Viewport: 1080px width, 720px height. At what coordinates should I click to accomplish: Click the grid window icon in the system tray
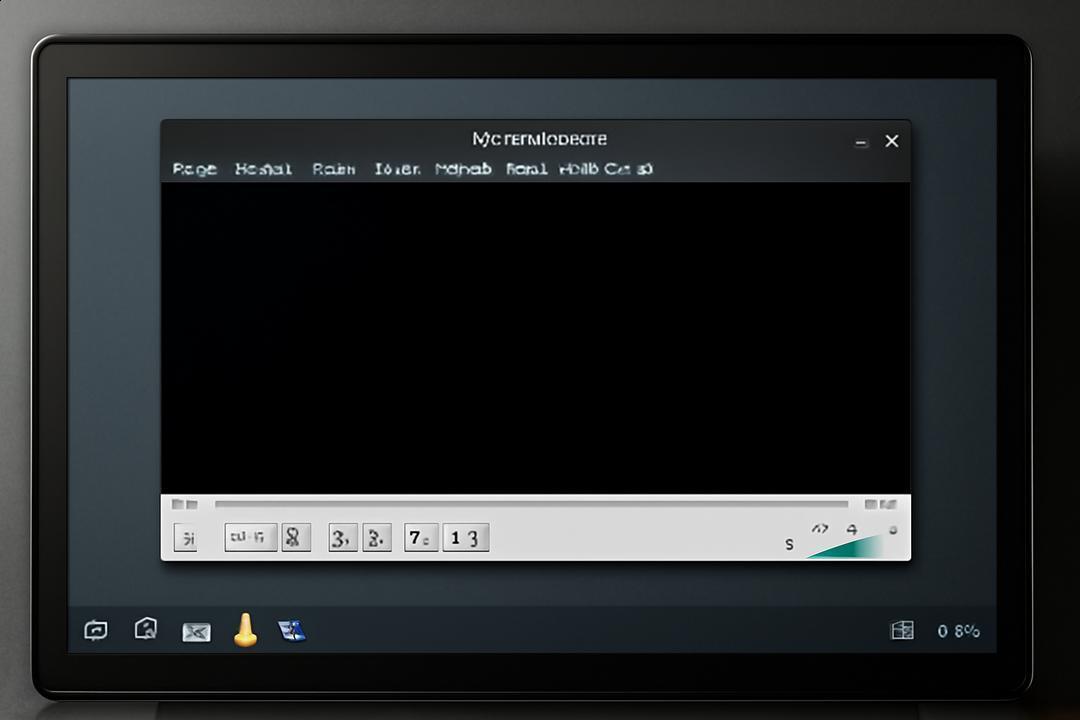pos(902,630)
